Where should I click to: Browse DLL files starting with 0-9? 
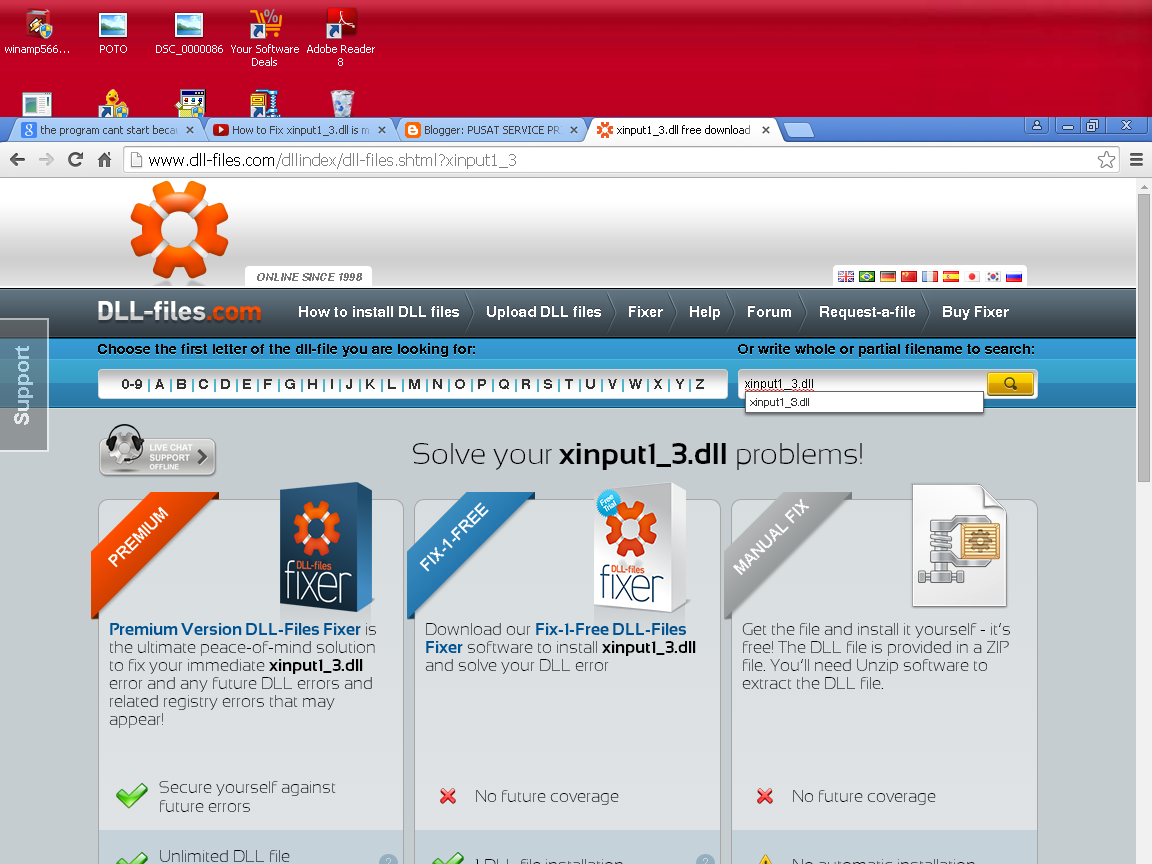132,384
